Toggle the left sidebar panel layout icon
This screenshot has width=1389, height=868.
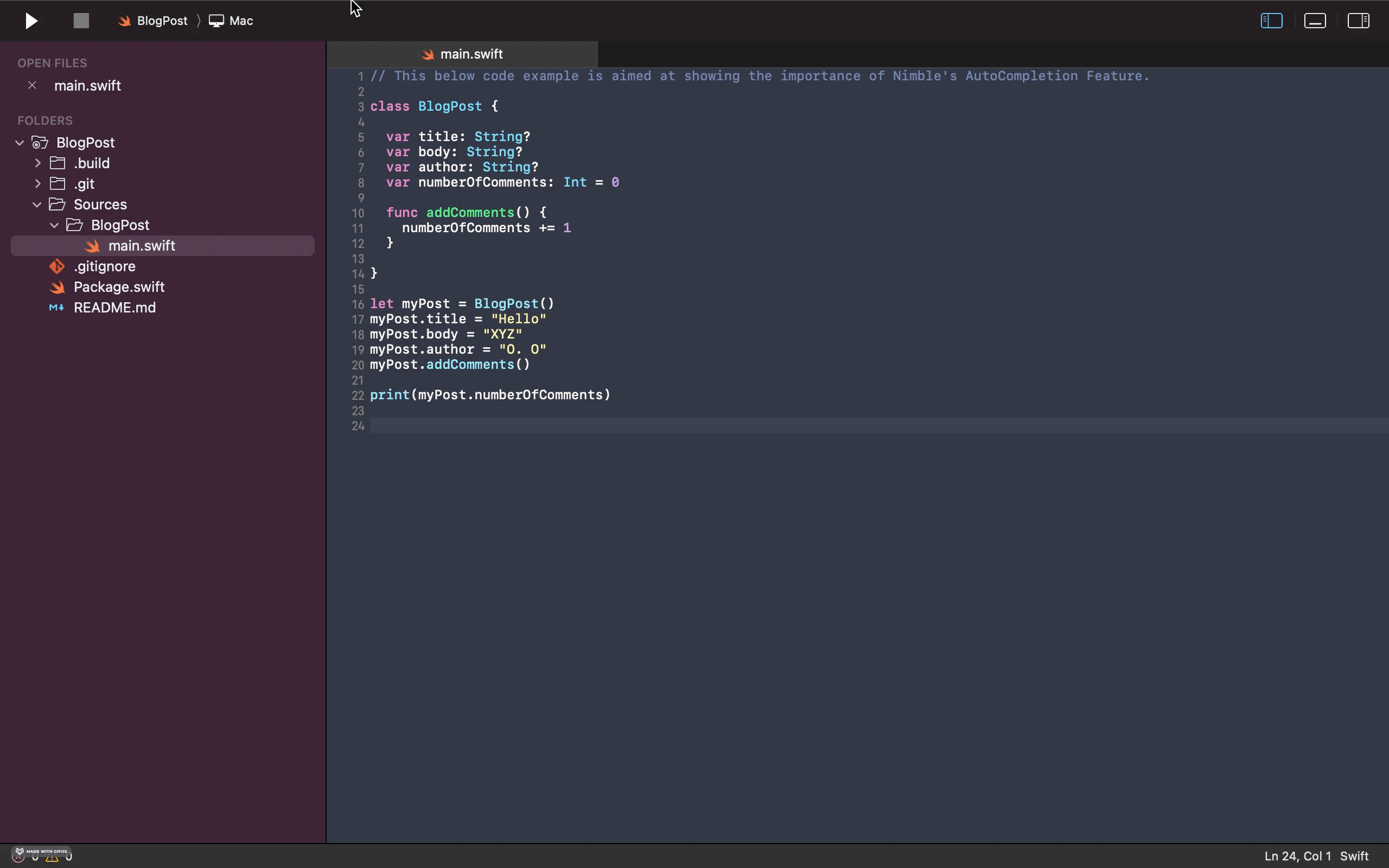[x=1271, y=20]
